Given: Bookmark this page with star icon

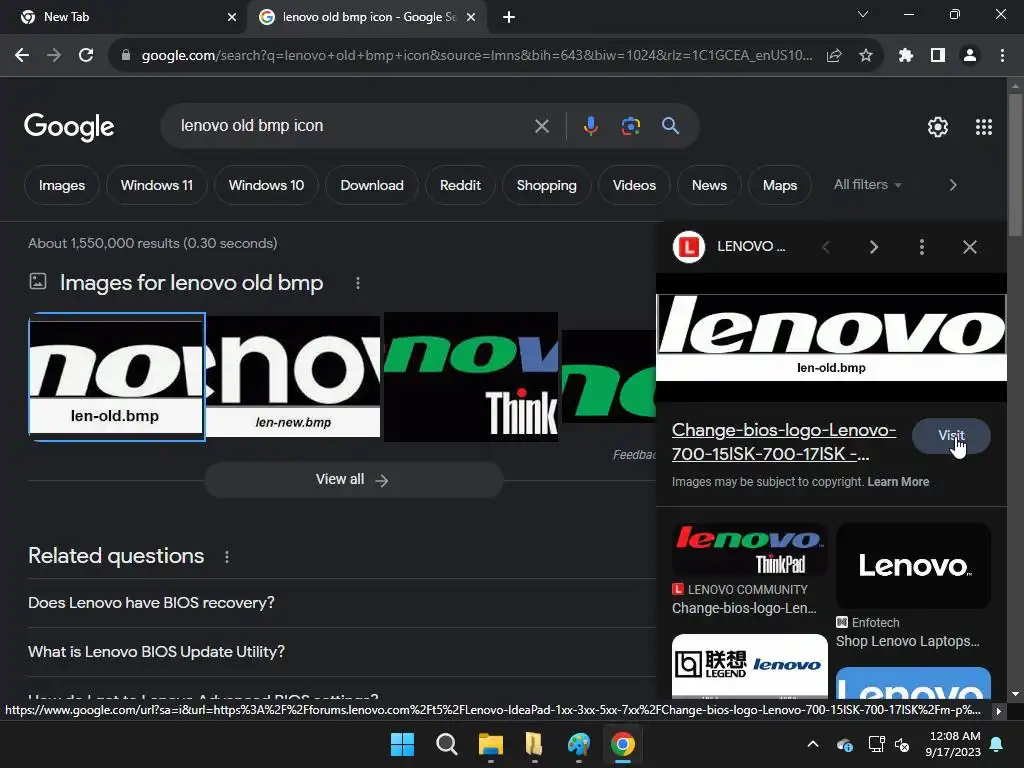Looking at the screenshot, I should point(865,56).
